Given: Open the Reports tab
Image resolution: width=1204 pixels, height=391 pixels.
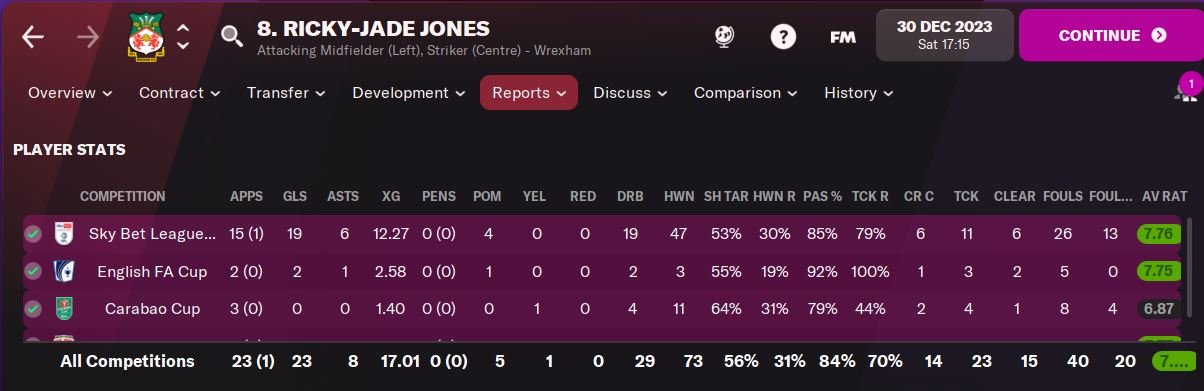Looking at the screenshot, I should 529,93.
